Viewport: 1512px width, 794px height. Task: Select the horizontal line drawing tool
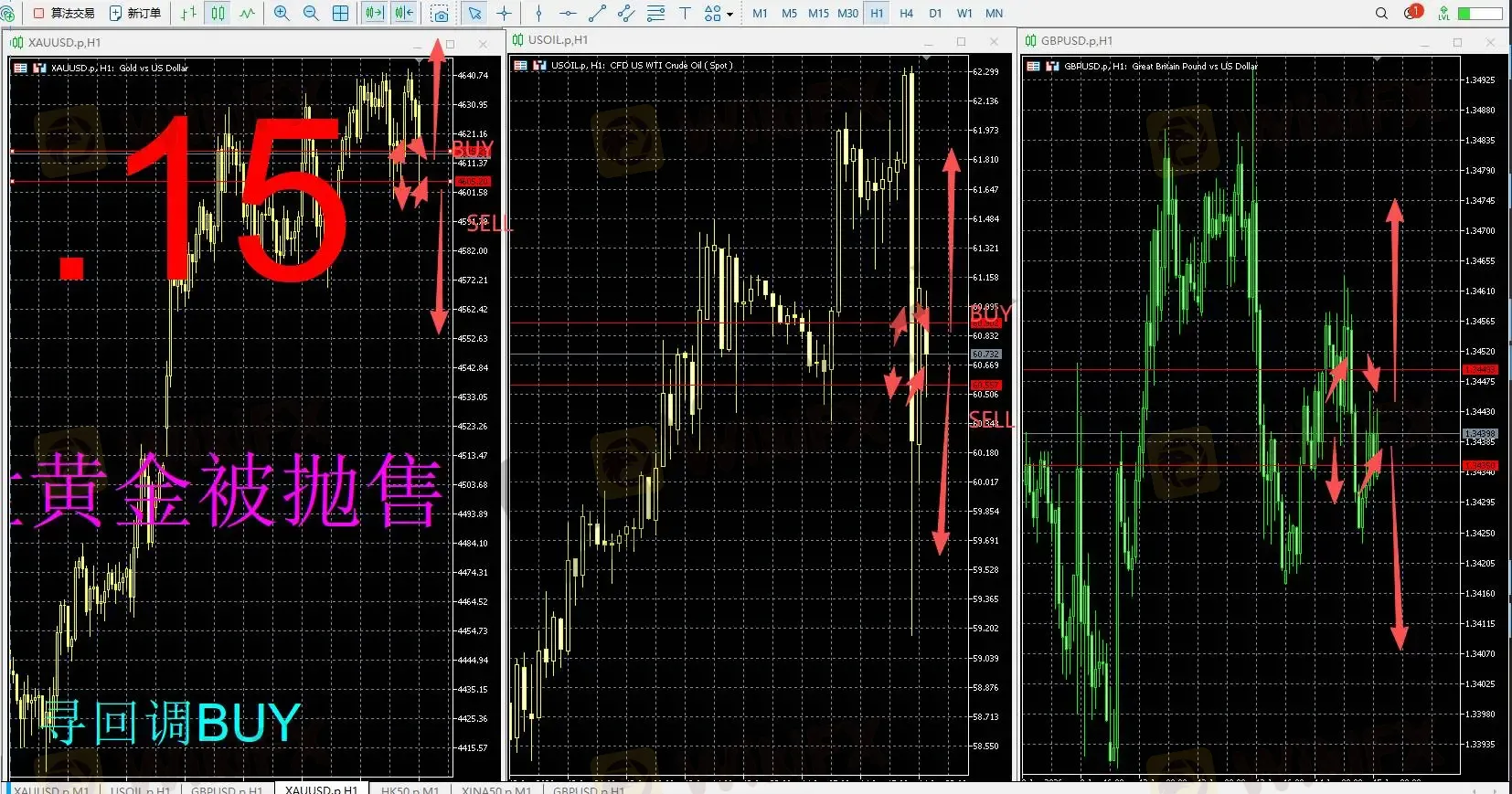click(x=568, y=14)
